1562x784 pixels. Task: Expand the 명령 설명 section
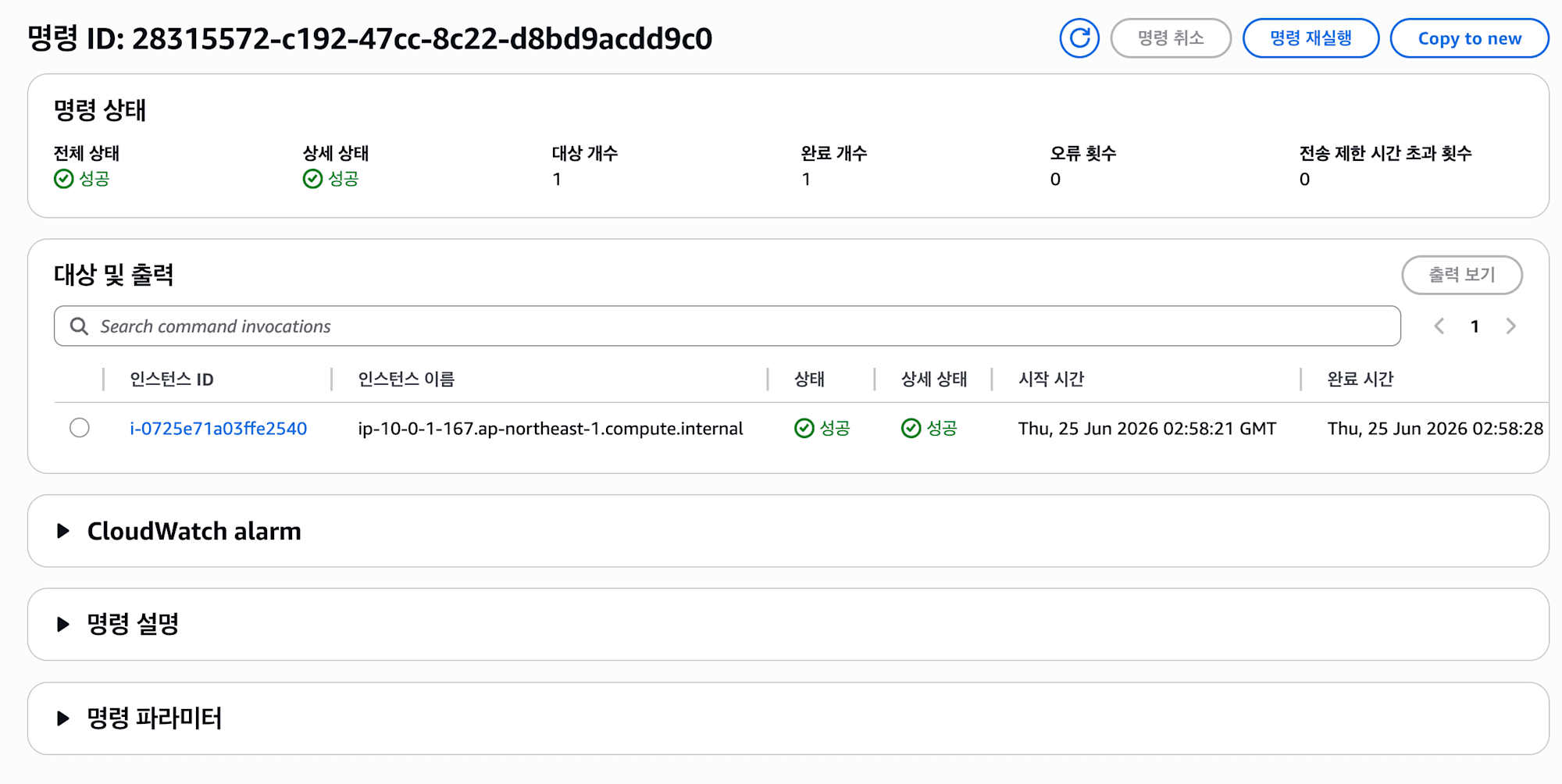coord(63,624)
